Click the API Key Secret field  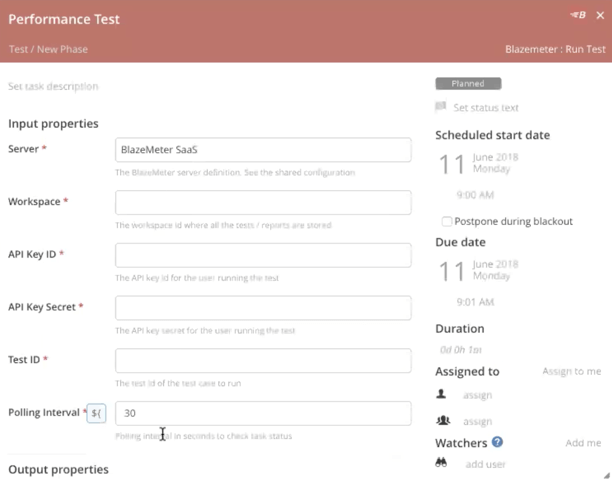(263, 308)
